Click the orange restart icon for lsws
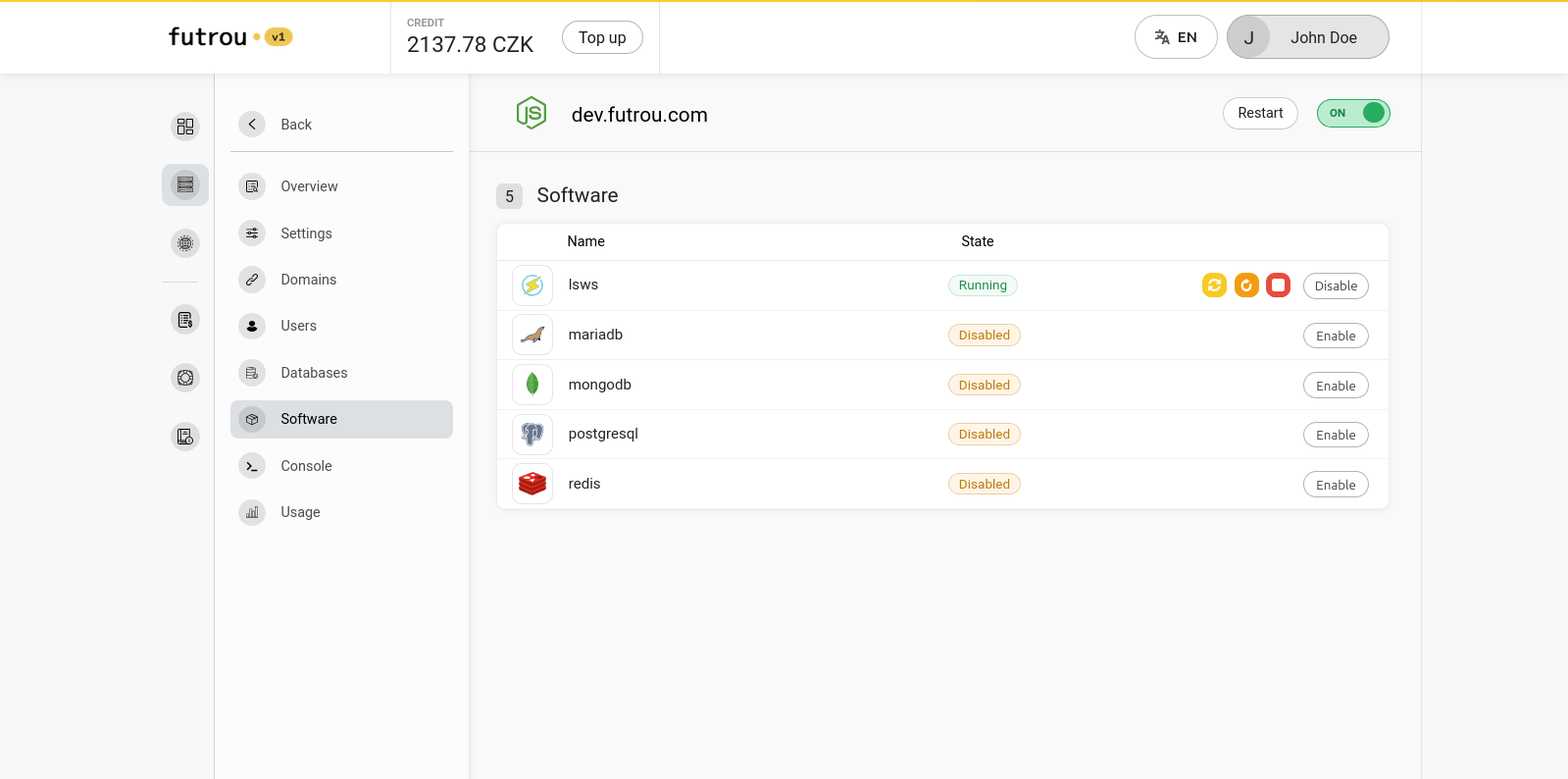The height and width of the screenshot is (779, 1568). (1246, 286)
